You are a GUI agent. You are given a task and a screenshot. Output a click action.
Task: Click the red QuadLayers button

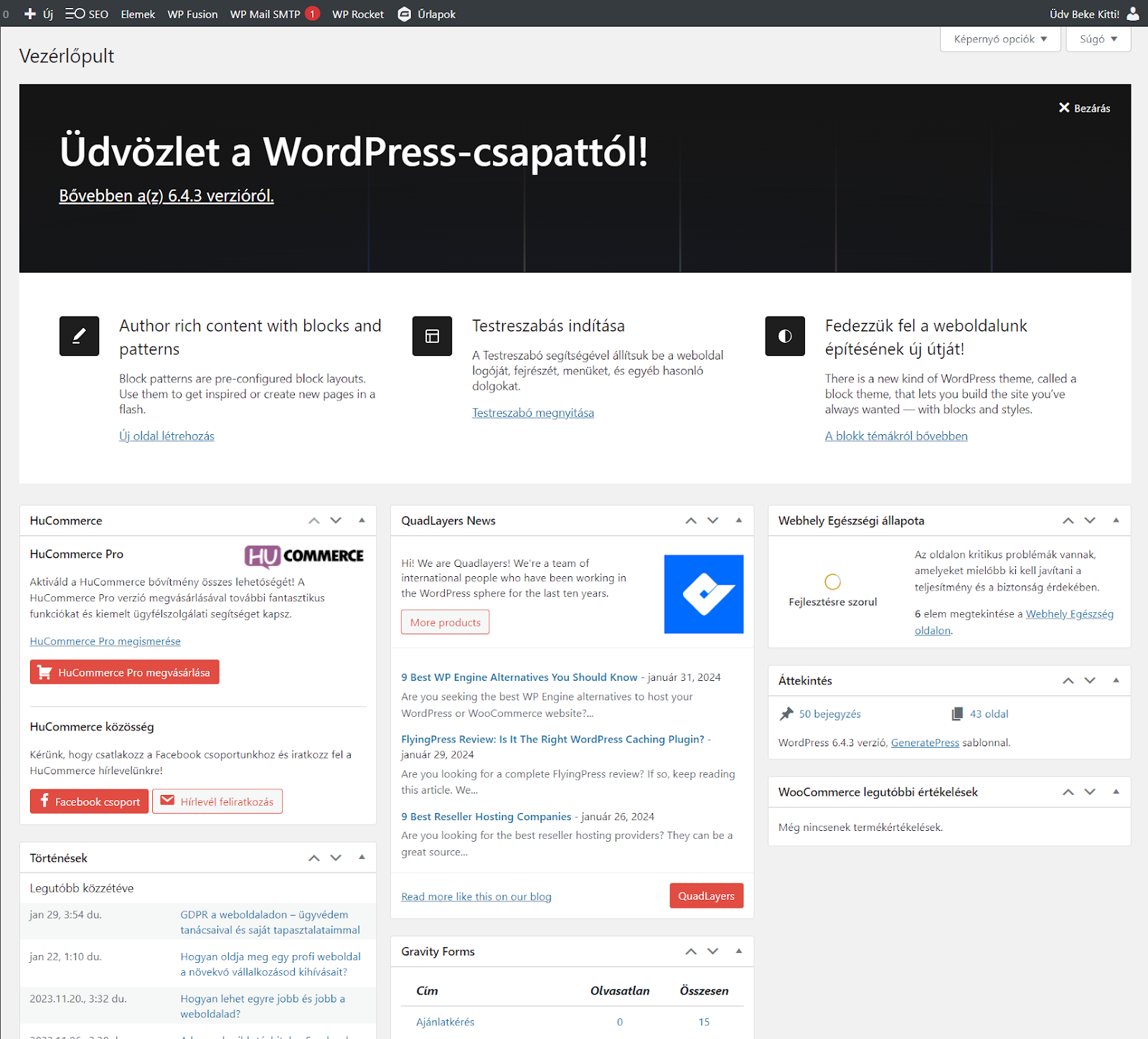pyautogui.click(x=707, y=895)
